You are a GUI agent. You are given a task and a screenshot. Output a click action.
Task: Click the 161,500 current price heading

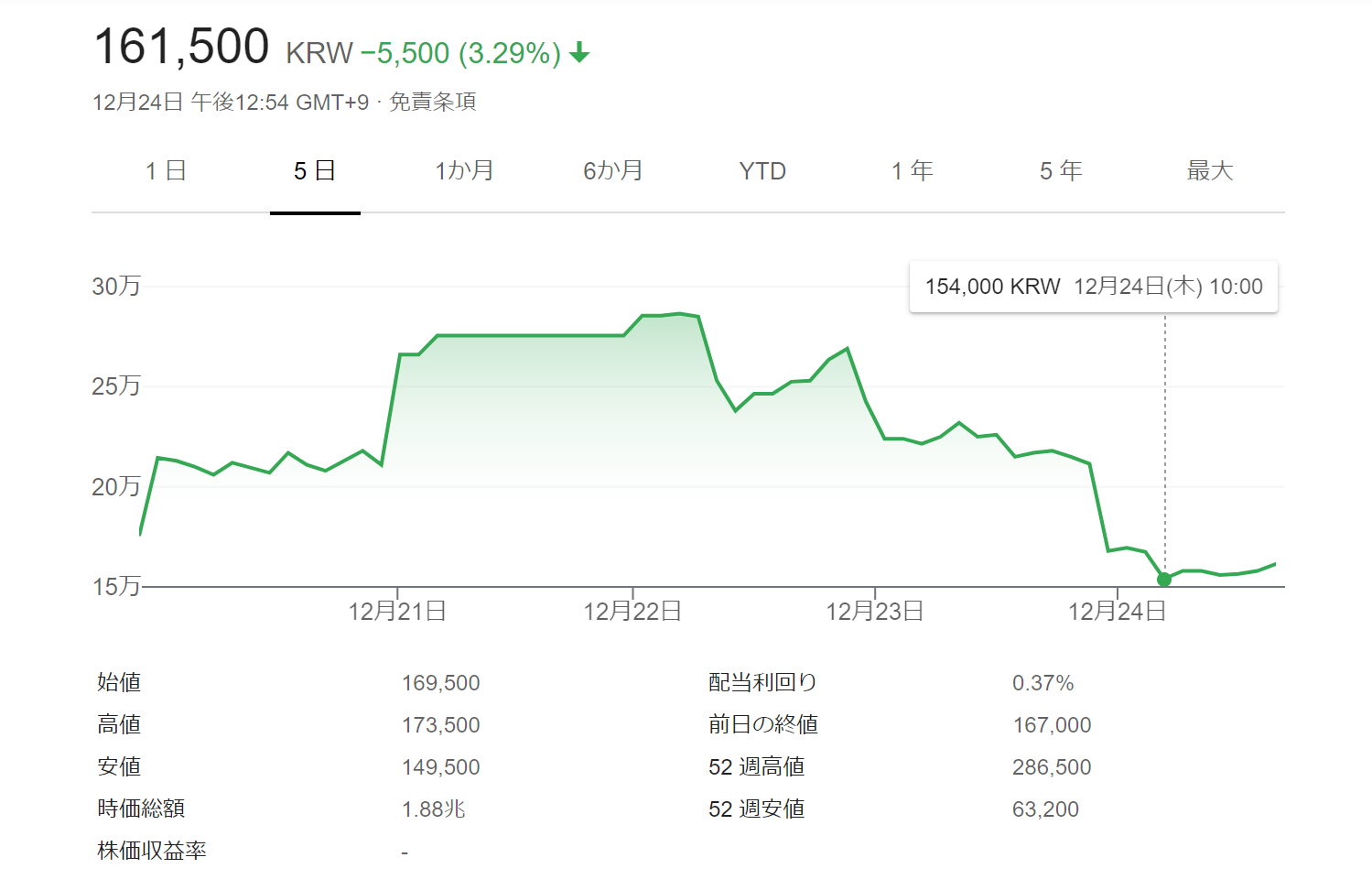181,47
